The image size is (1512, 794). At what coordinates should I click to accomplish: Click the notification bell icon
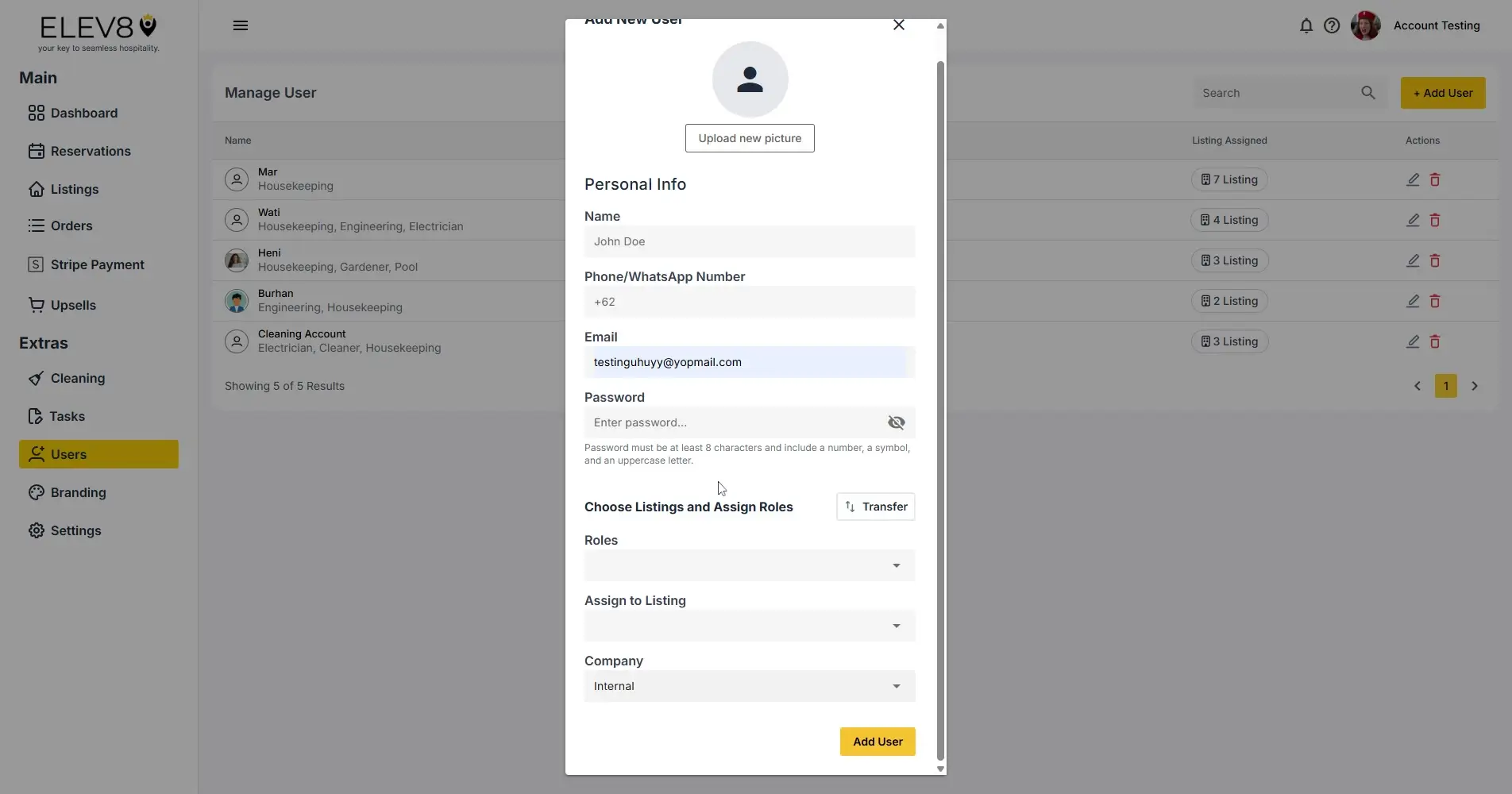click(x=1306, y=25)
